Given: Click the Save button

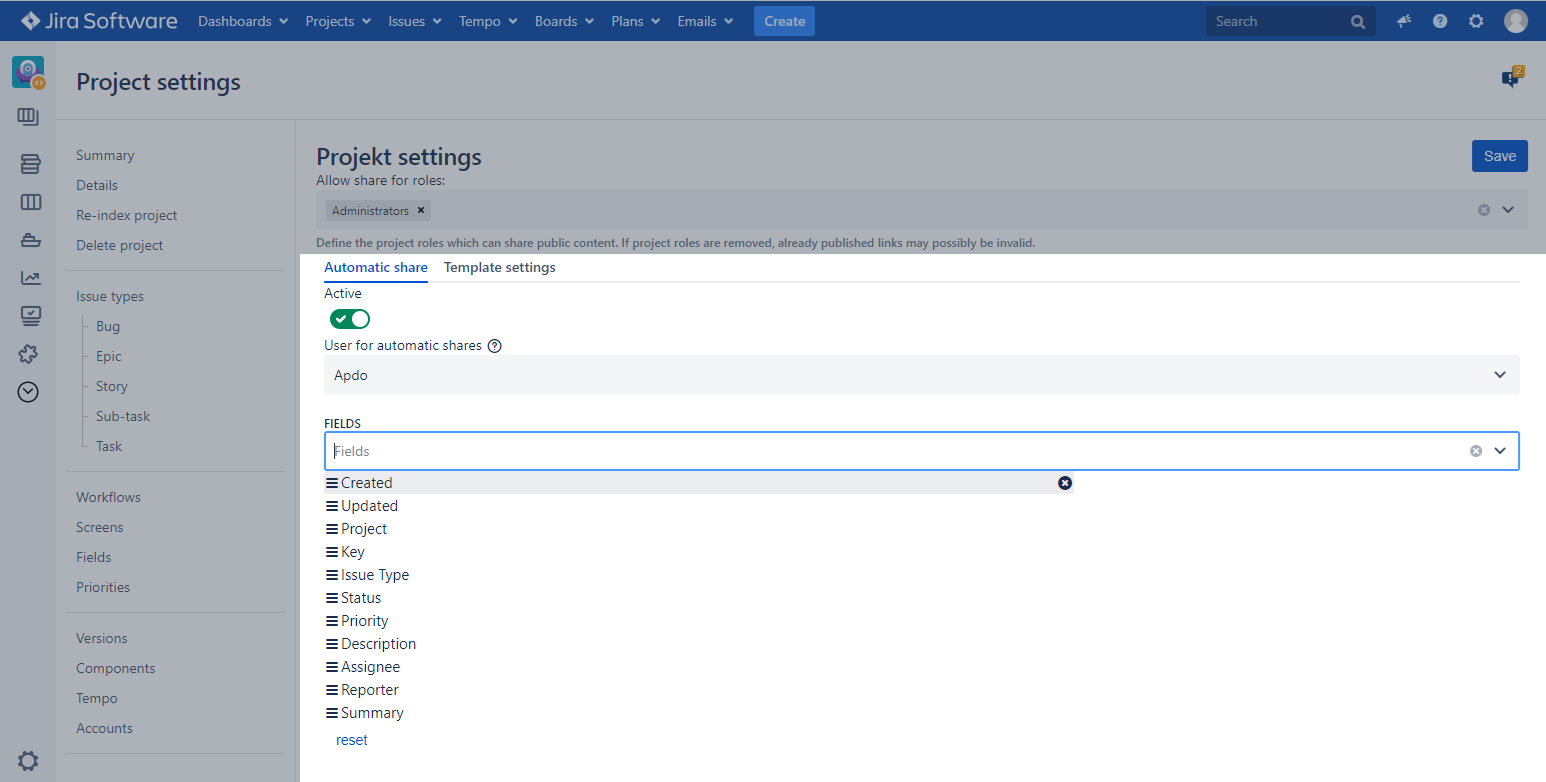Looking at the screenshot, I should (x=1499, y=156).
